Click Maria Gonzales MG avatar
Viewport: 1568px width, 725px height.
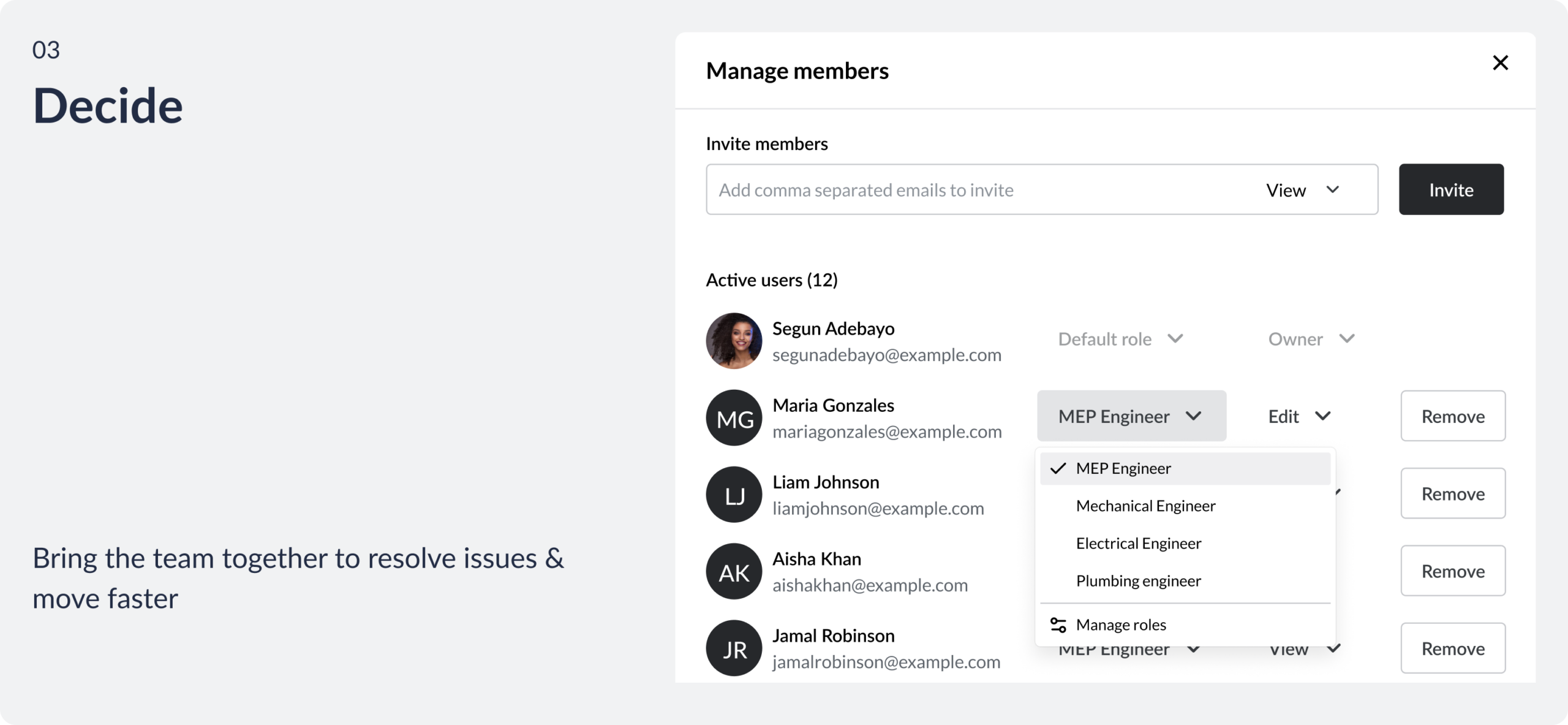[x=734, y=418]
